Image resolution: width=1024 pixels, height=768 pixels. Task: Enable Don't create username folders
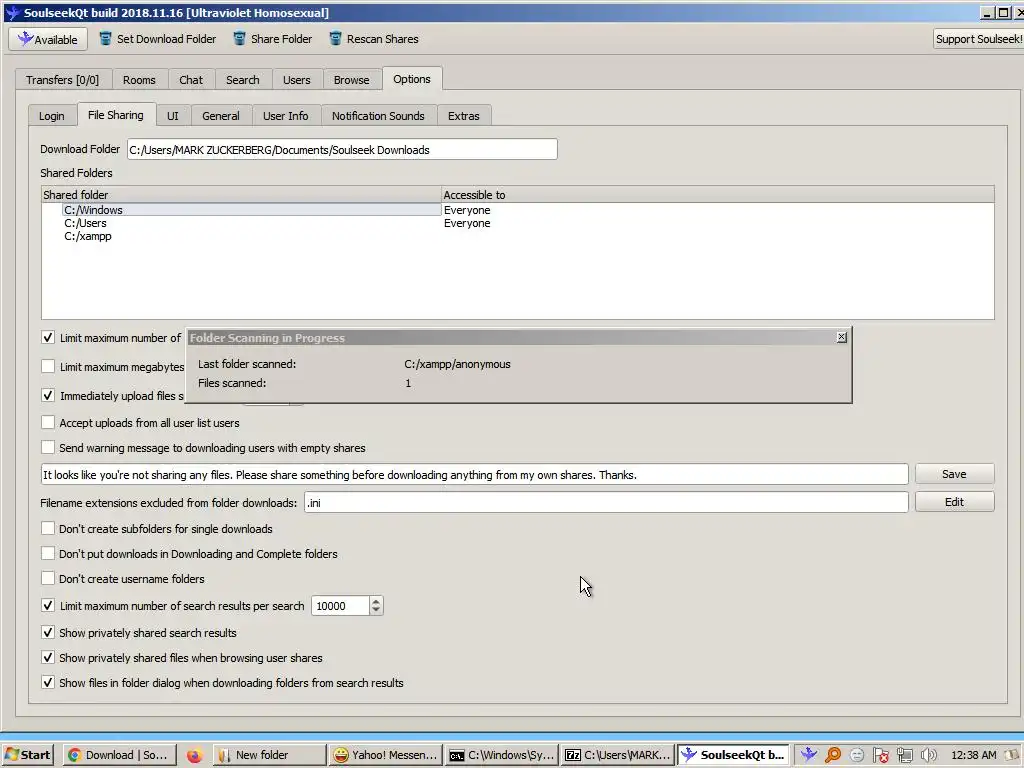coord(48,578)
